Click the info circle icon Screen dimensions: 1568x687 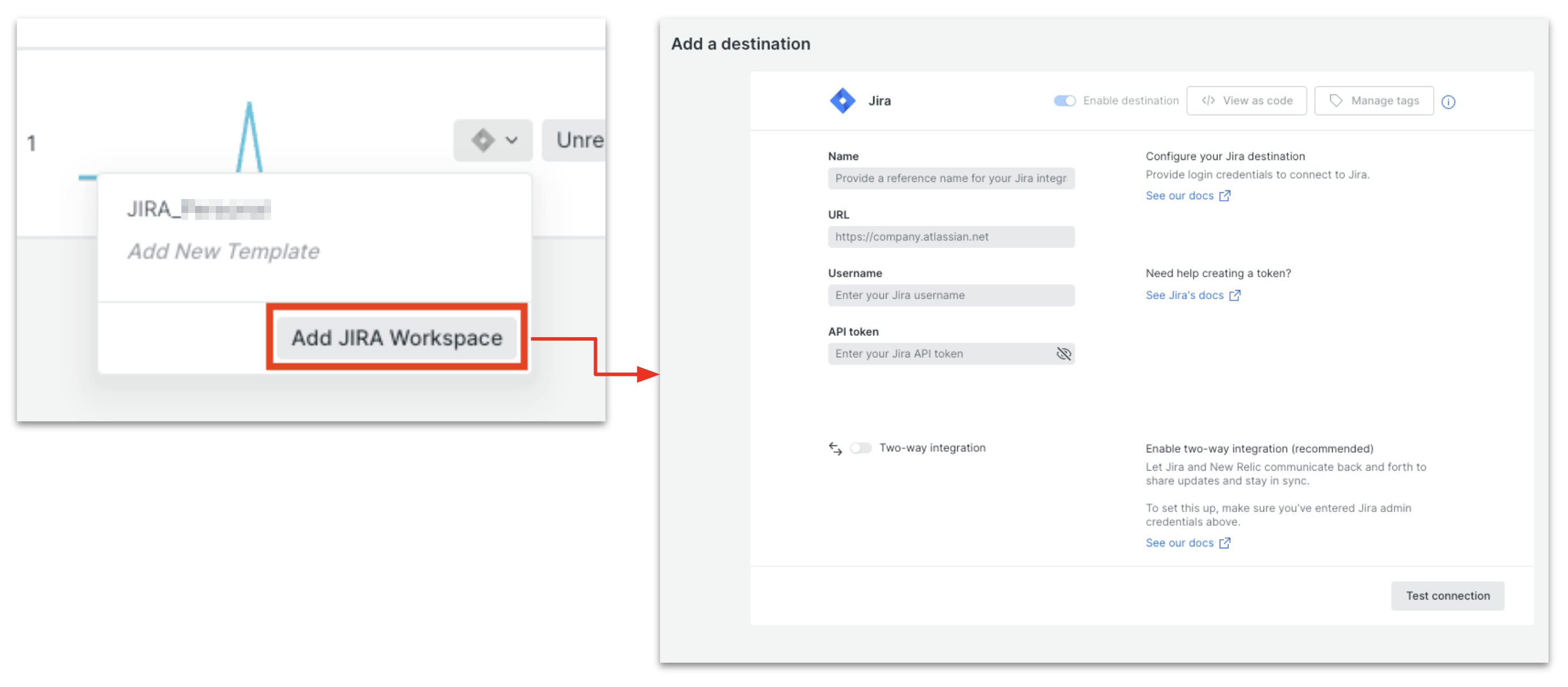pos(1448,102)
